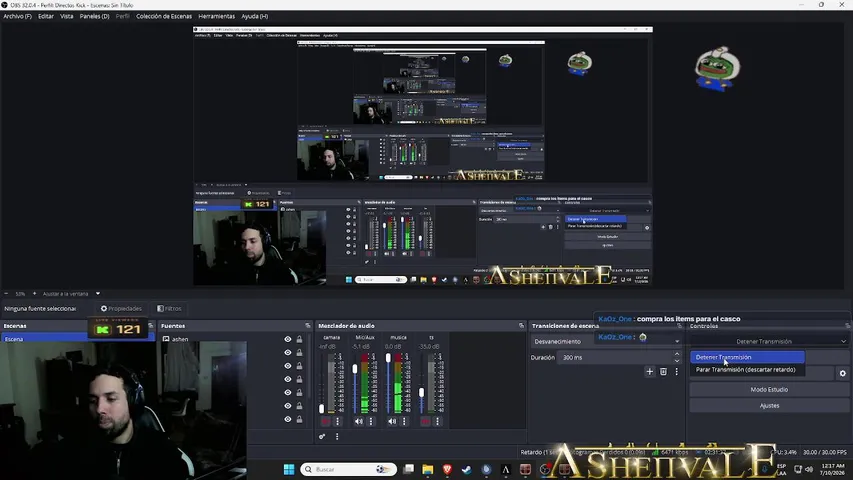Image resolution: width=853 pixels, height=480 pixels.
Task: Adjust the camara volume fader
Action: pyautogui.click(x=322, y=408)
